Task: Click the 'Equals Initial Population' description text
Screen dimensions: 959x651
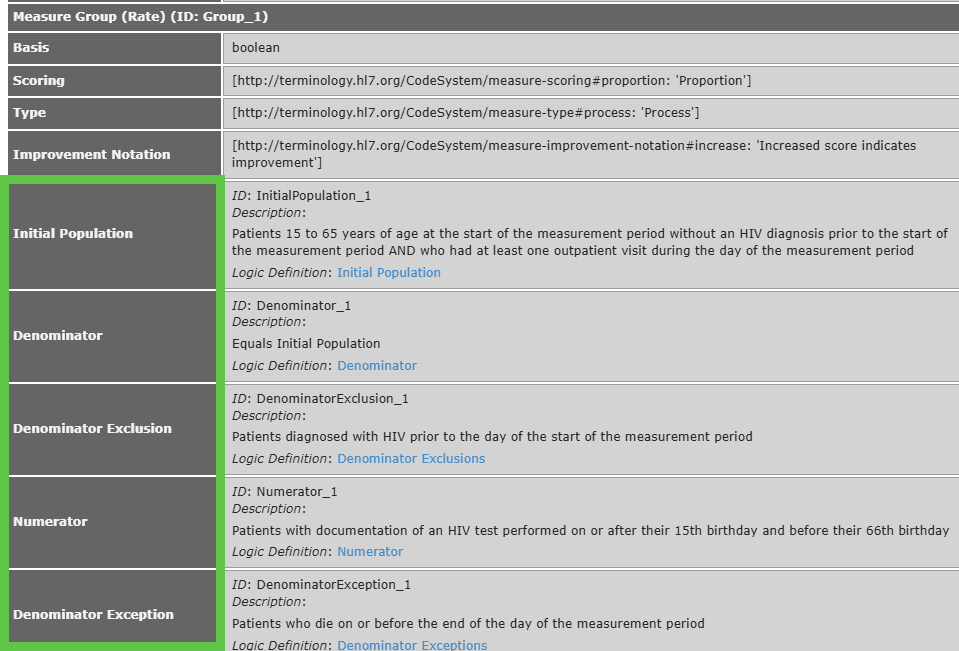Action: (x=306, y=344)
